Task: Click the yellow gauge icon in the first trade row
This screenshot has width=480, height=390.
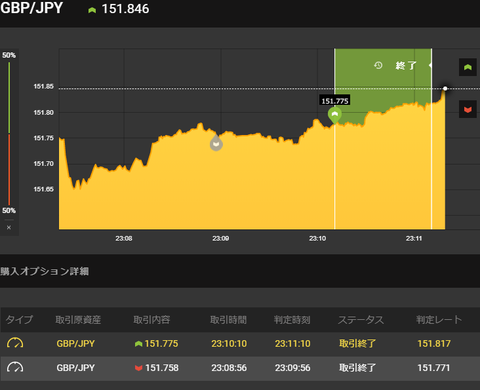Action: tap(15, 343)
